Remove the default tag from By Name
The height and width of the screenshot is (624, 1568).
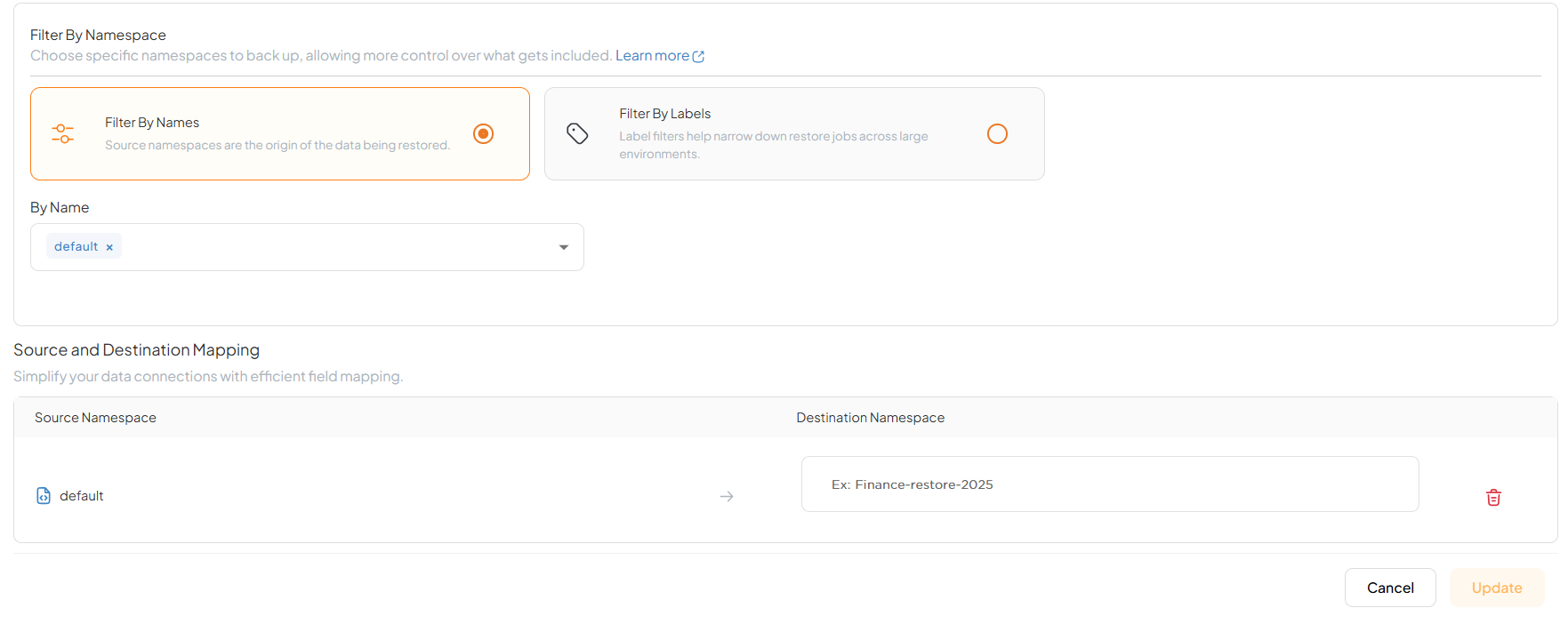(109, 247)
